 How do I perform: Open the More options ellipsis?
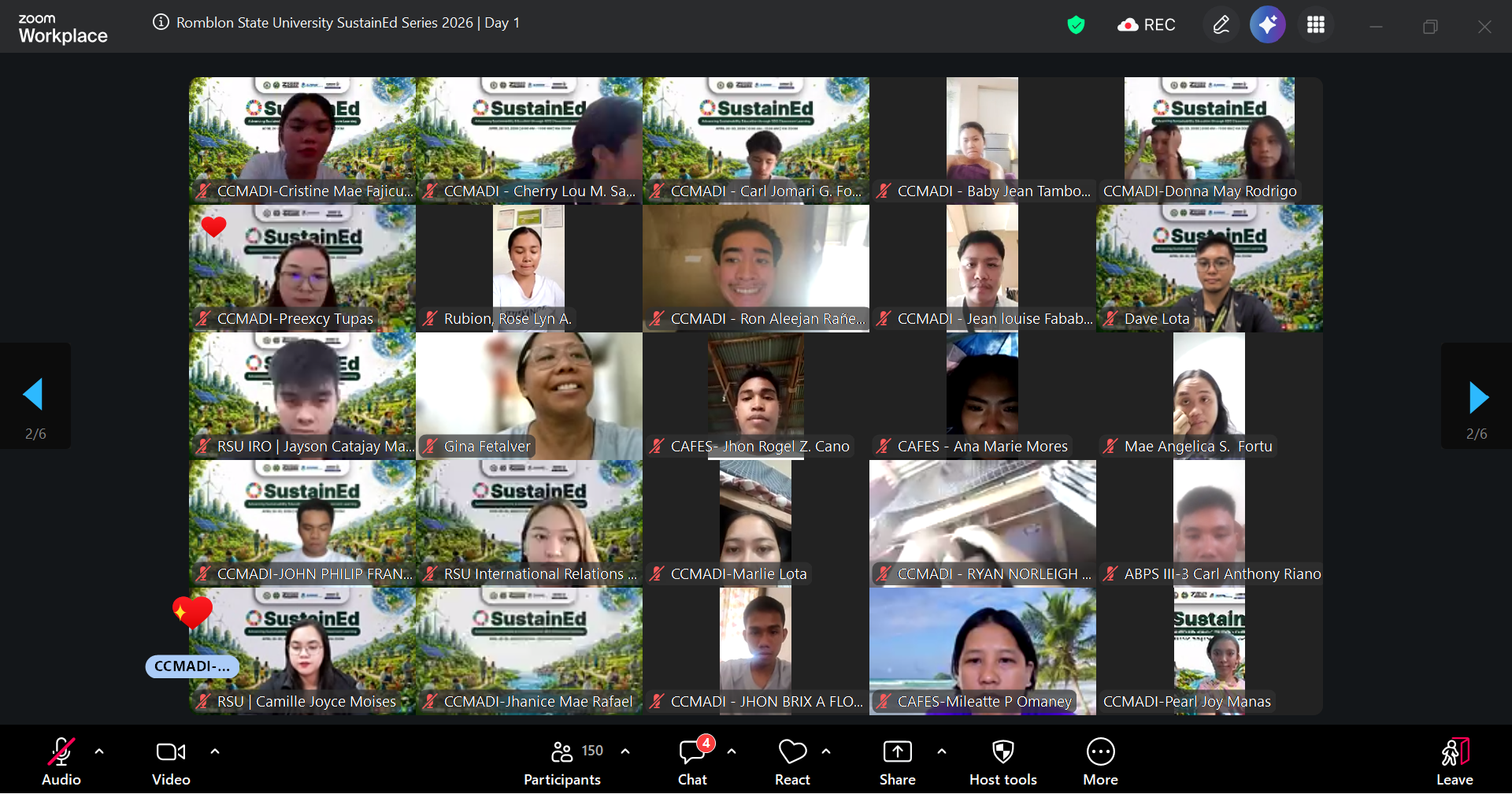pyautogui.click(x=1100, y=762)
